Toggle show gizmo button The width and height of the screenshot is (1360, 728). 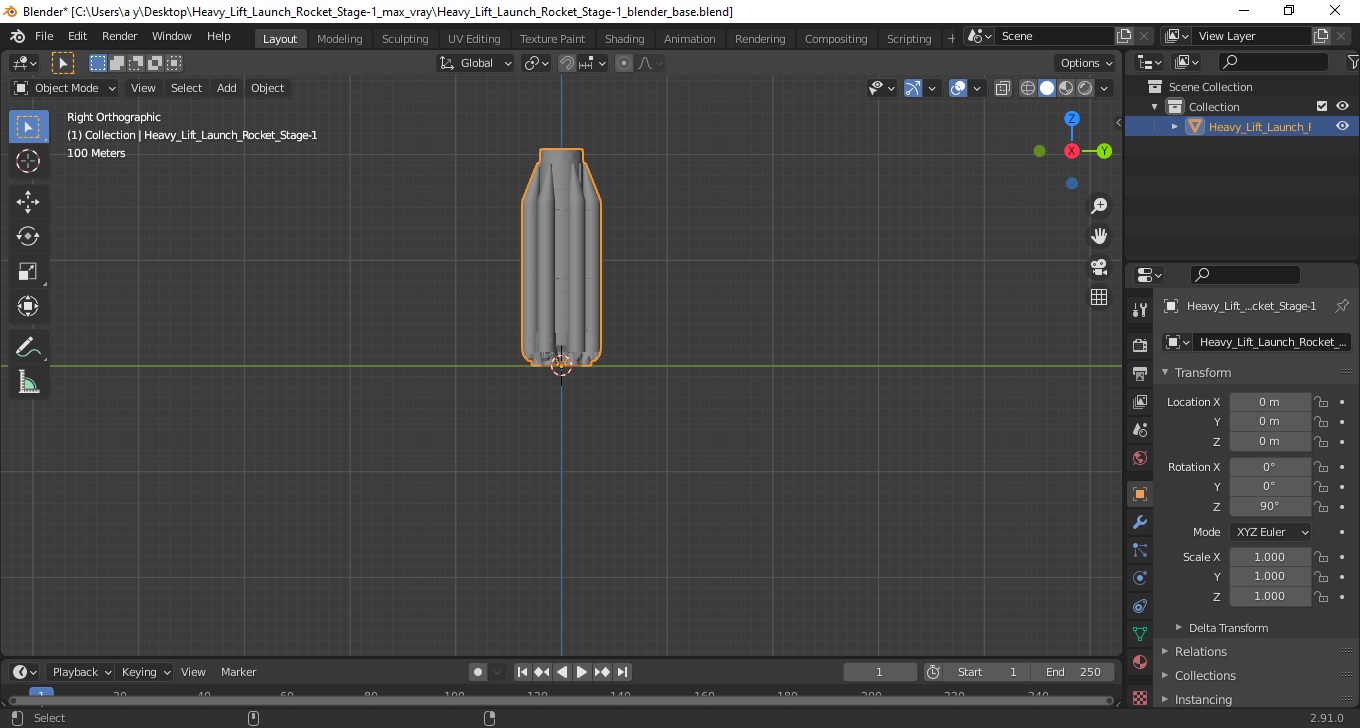912,88
